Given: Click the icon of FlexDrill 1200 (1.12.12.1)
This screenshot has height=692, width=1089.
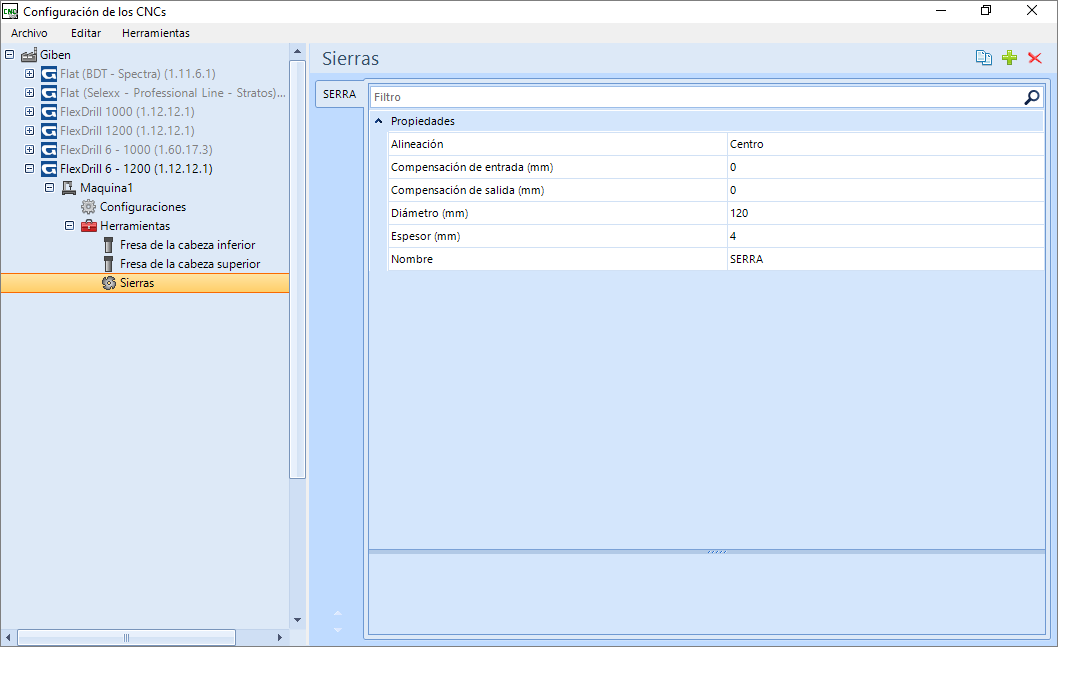Looking at the screenshot, I should [x=49, y=131].
